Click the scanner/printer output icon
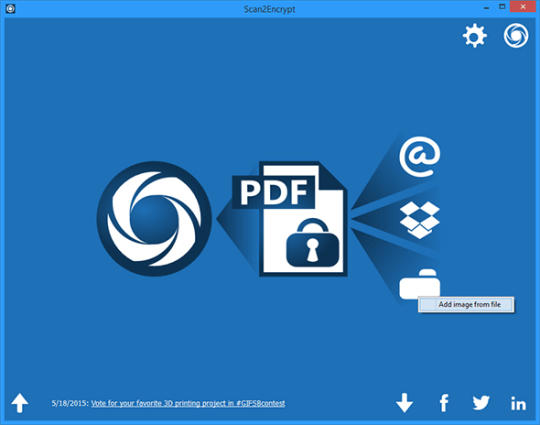 (419, 284)
